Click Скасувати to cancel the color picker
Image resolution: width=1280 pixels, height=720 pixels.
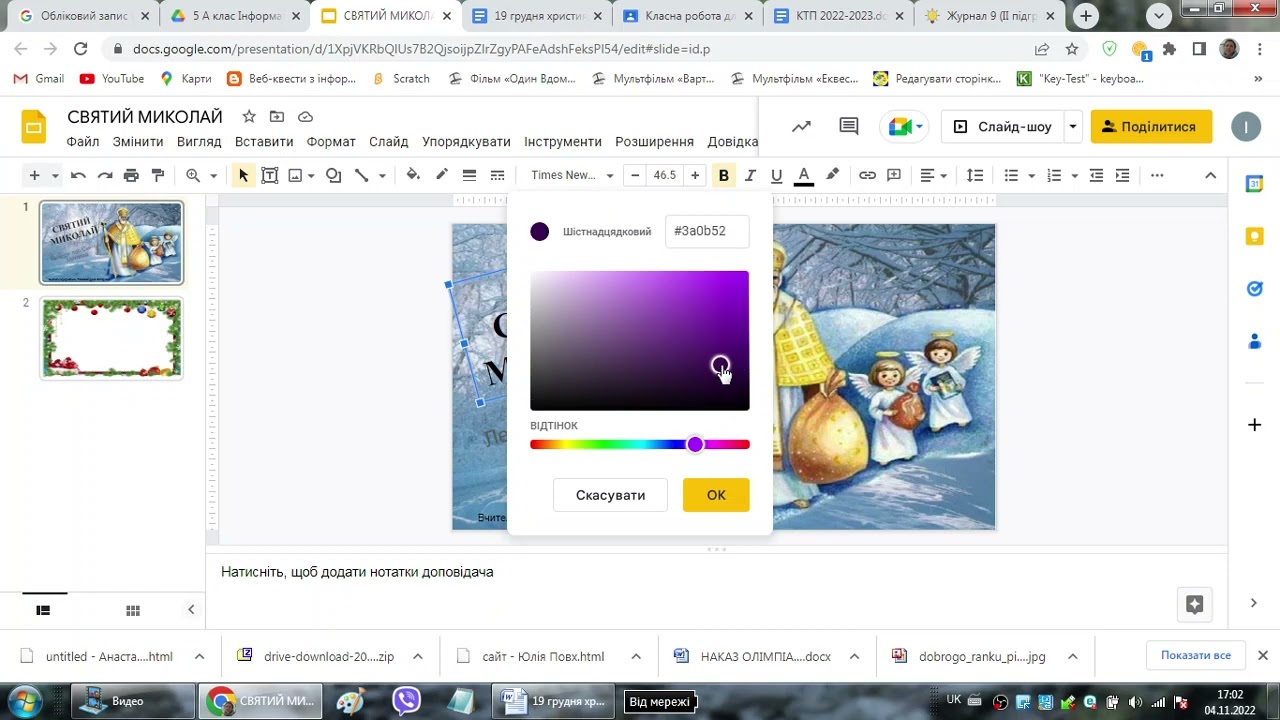coord(610,495)
